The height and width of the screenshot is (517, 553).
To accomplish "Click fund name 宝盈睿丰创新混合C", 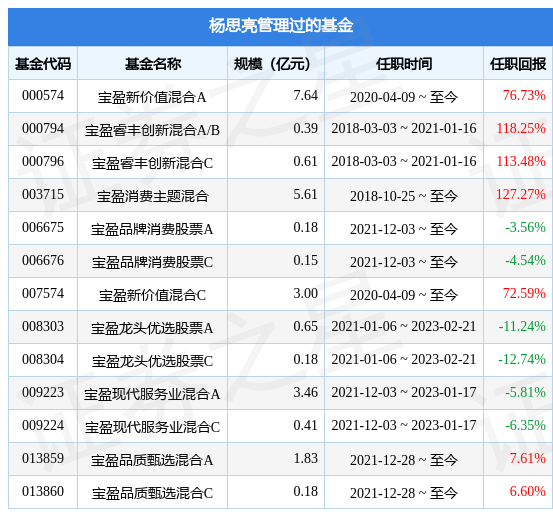I will (x=152, y=163).
